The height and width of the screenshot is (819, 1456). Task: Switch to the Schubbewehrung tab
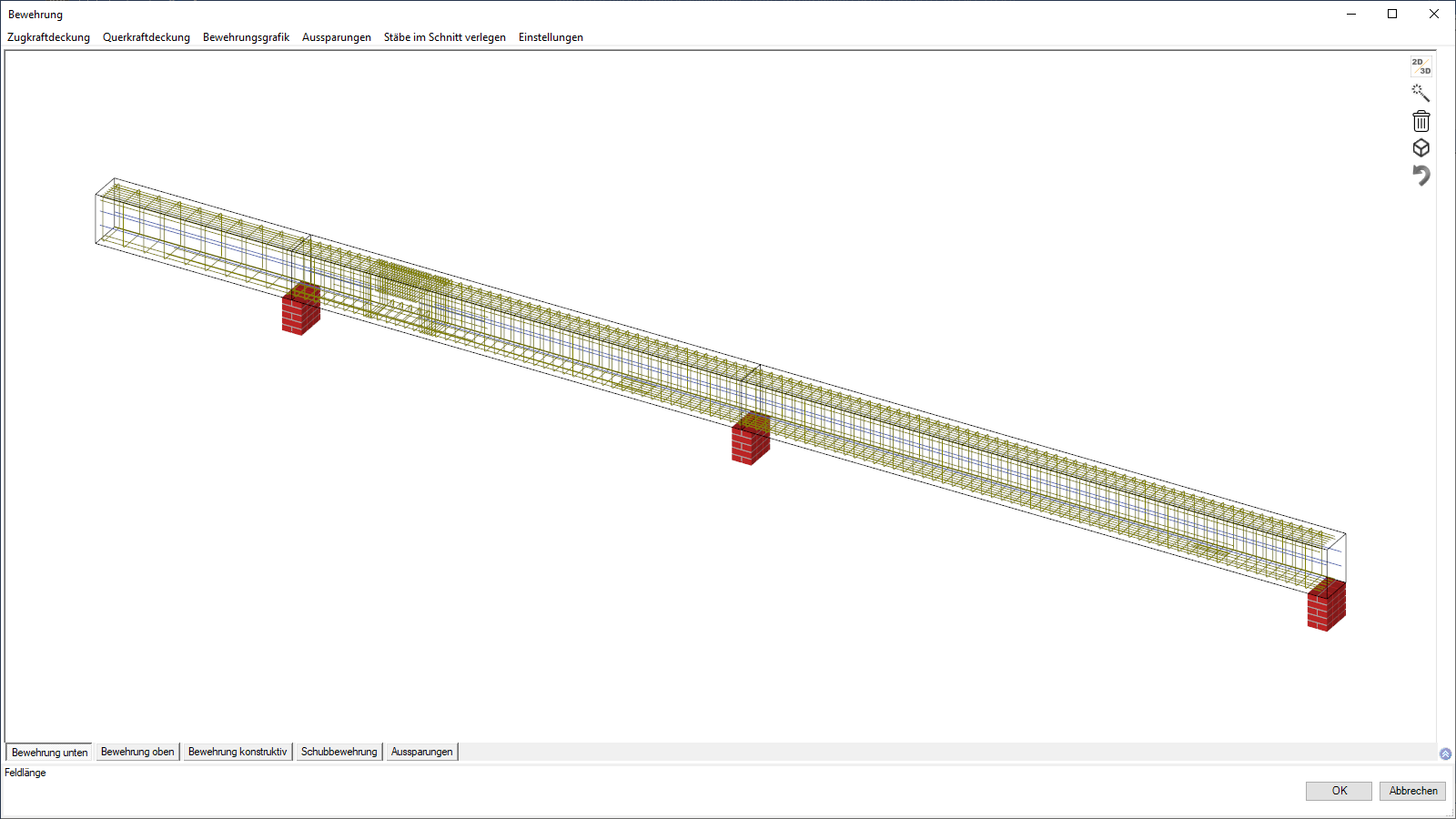(339, 752)
